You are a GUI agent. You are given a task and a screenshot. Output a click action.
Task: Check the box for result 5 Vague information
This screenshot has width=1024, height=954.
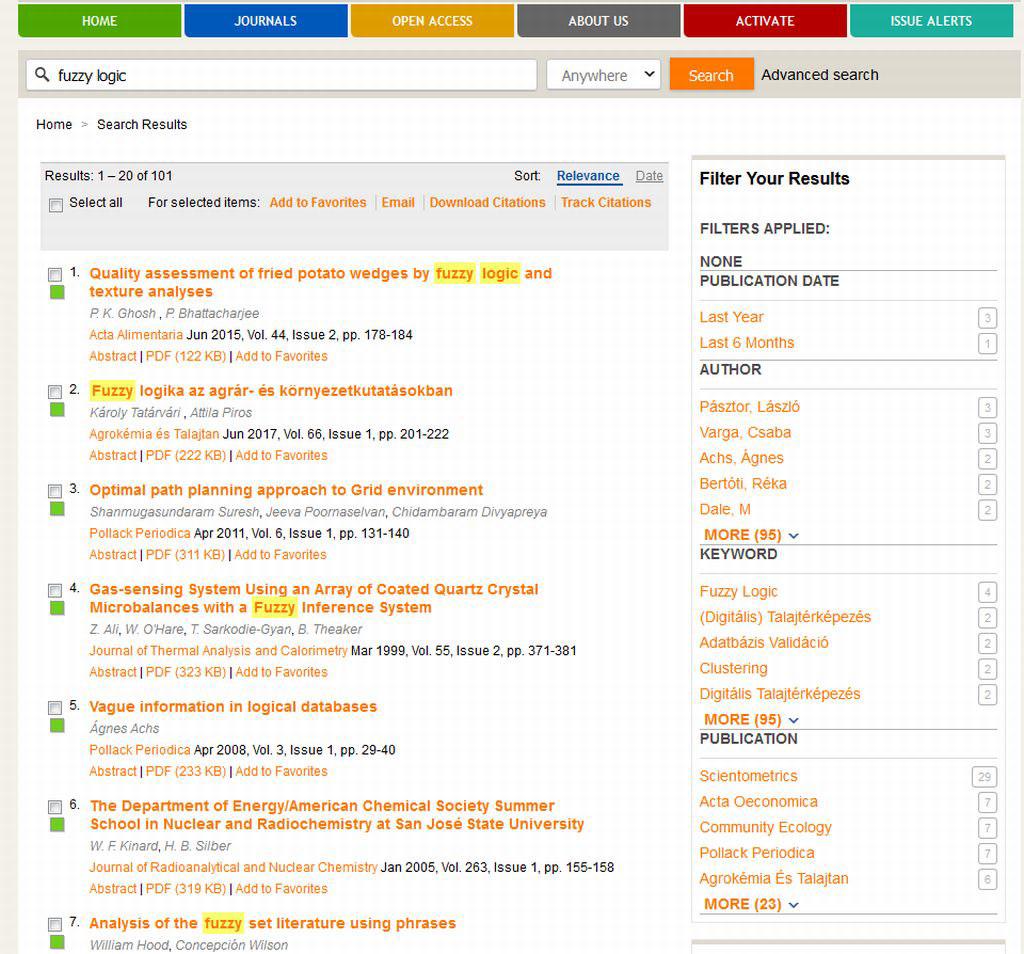click(x=56, y=708)
